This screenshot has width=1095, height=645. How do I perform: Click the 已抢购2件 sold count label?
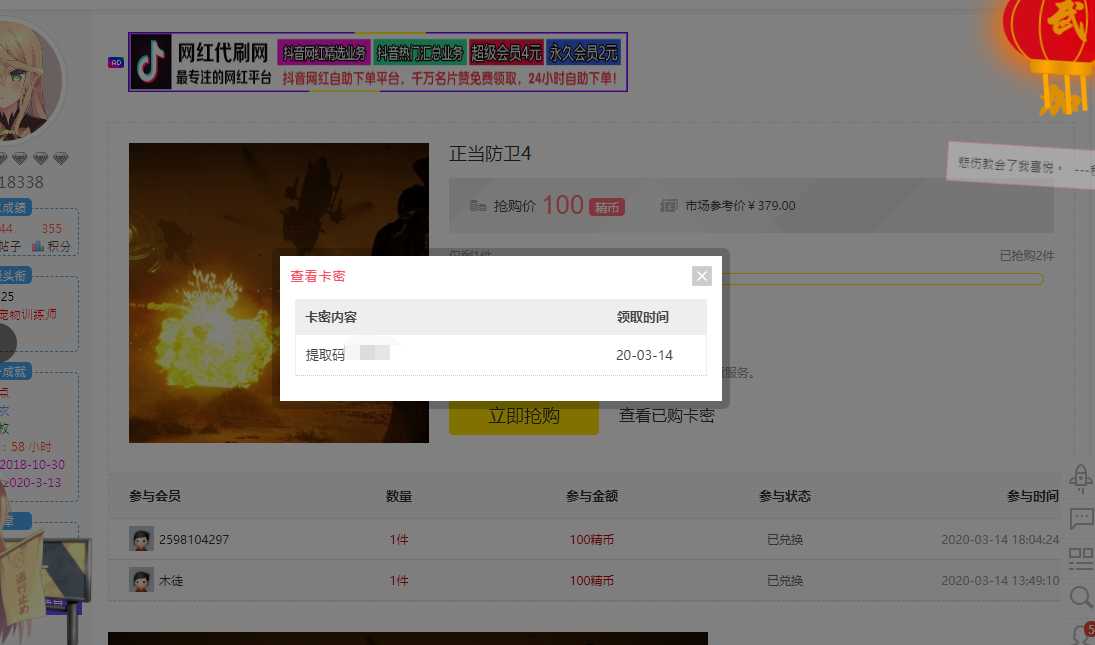point(1027,255)
